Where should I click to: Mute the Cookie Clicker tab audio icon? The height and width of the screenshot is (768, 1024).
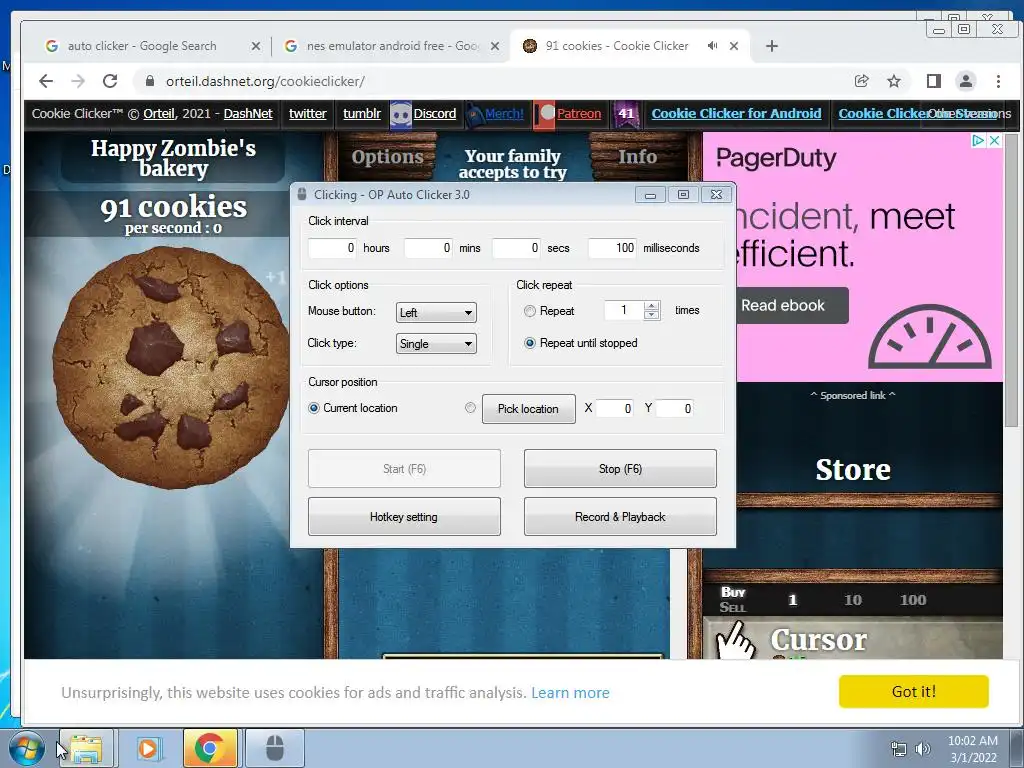point(712,46)
